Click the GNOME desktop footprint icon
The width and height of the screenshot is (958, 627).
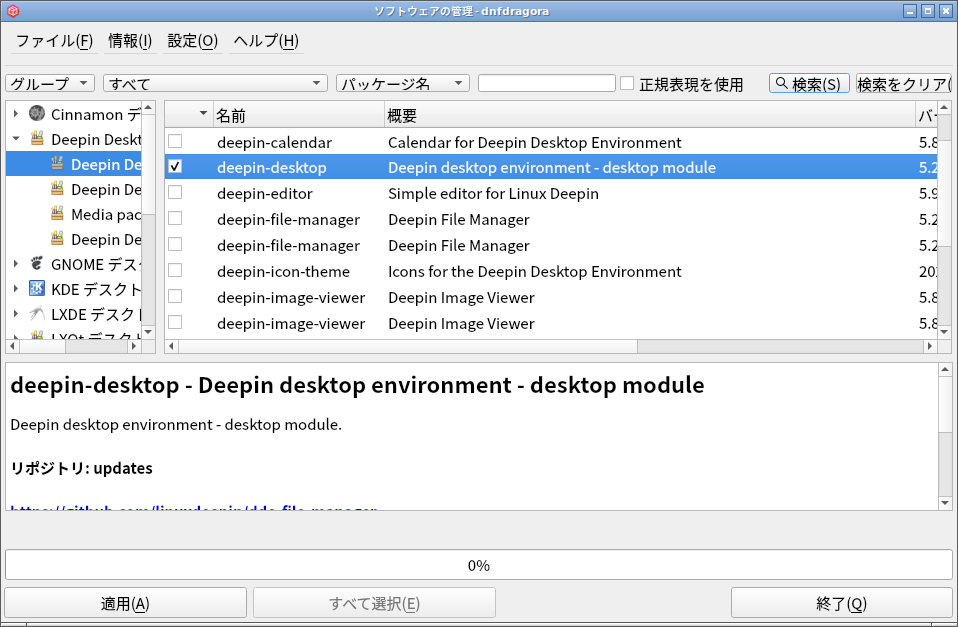[37, 263]
